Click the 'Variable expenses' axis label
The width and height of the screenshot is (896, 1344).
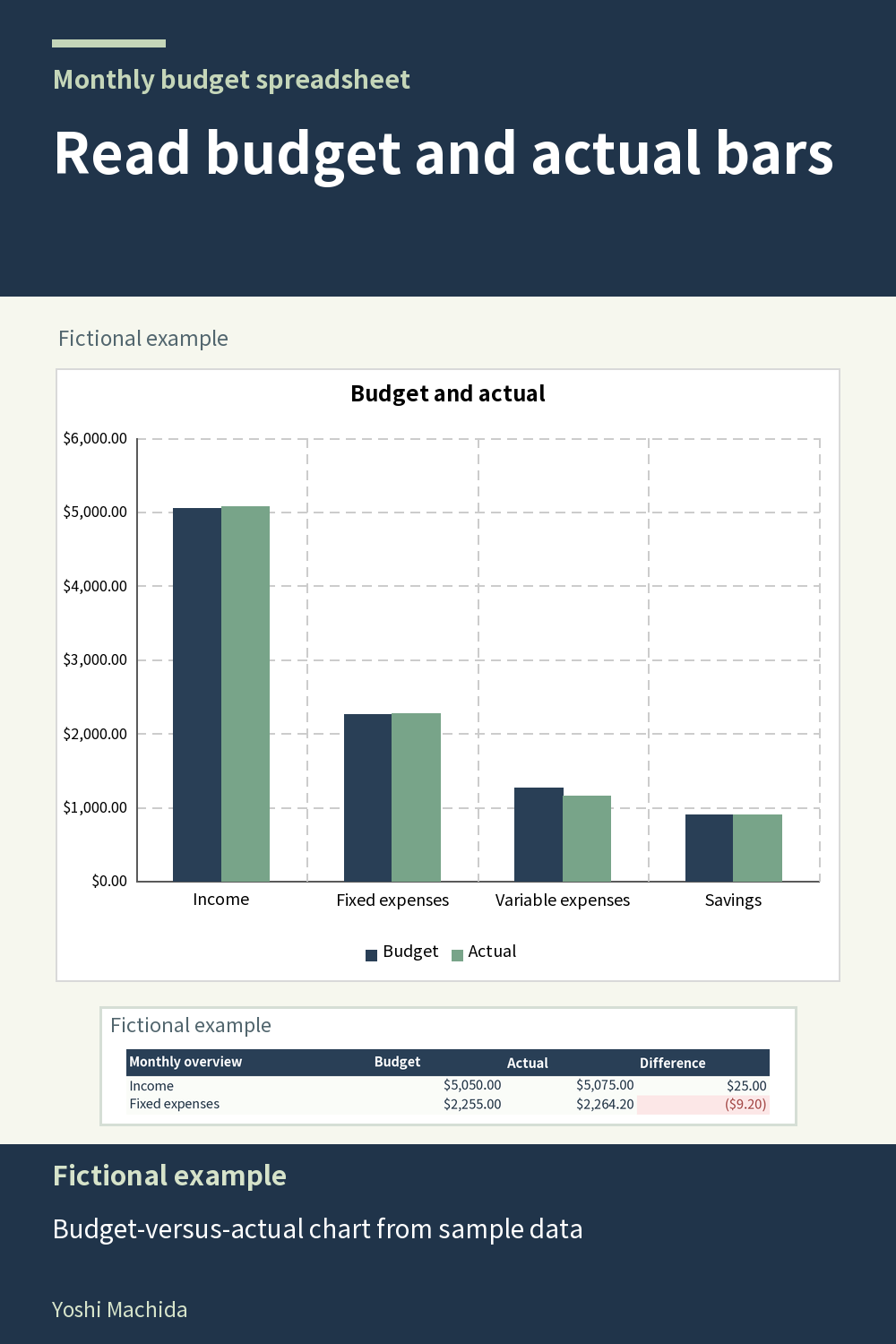pos(563,900)
